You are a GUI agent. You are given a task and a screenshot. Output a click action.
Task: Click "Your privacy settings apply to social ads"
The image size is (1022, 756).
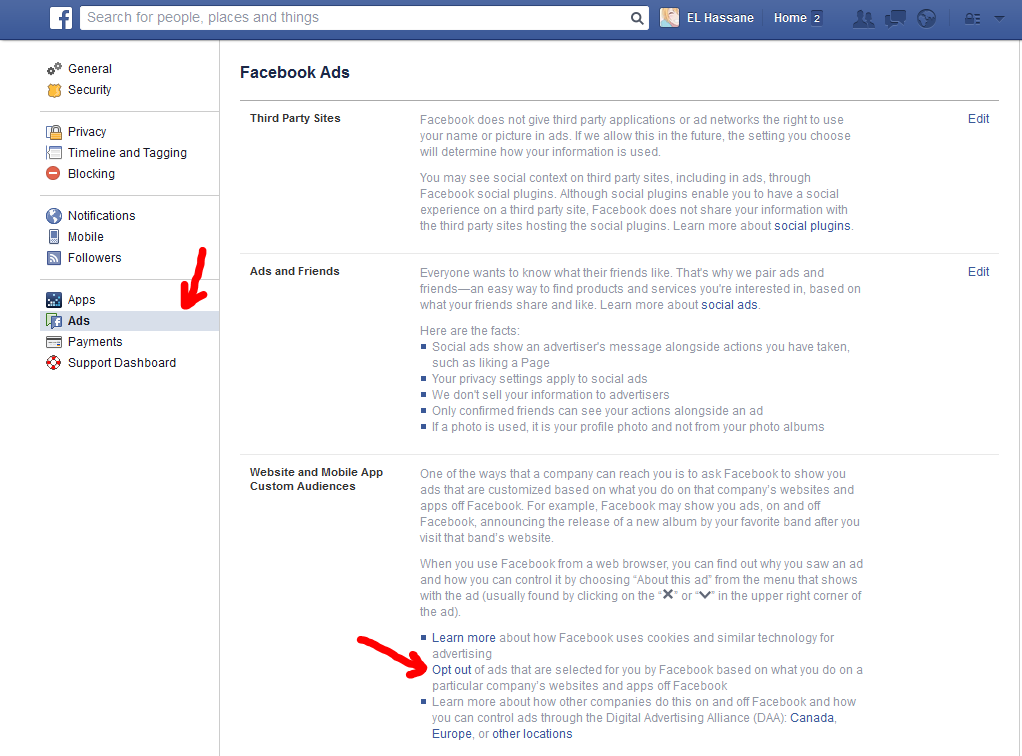click(x=540, y=379)
